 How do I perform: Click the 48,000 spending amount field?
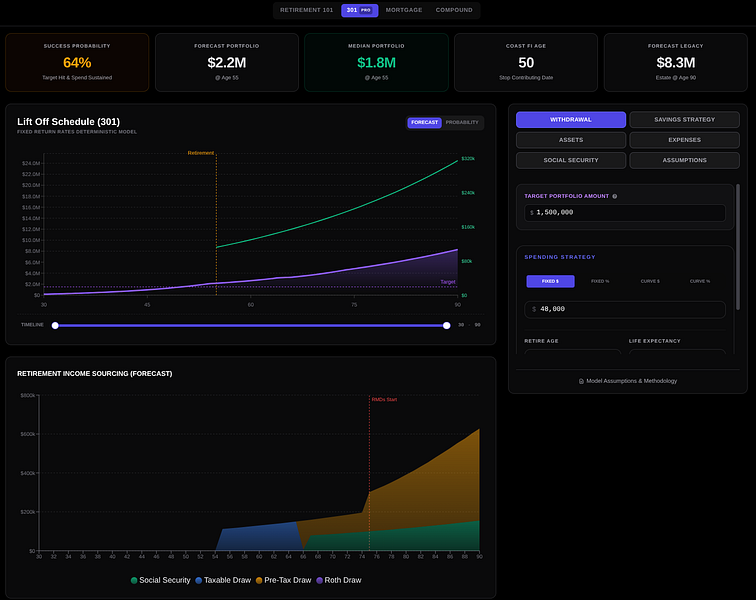coord(624,309)
